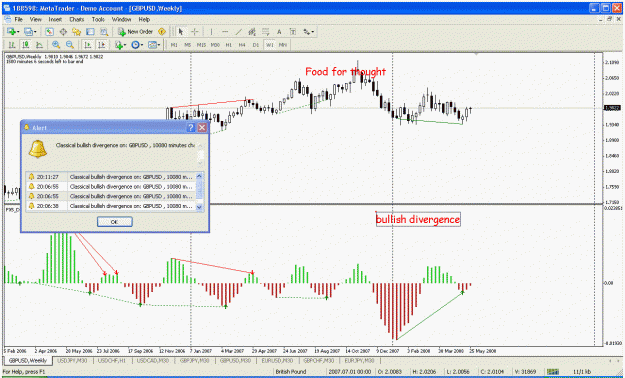Select the Fibonacci Retracement tool
Screen dimensions: 625x378
coord(265,32)
